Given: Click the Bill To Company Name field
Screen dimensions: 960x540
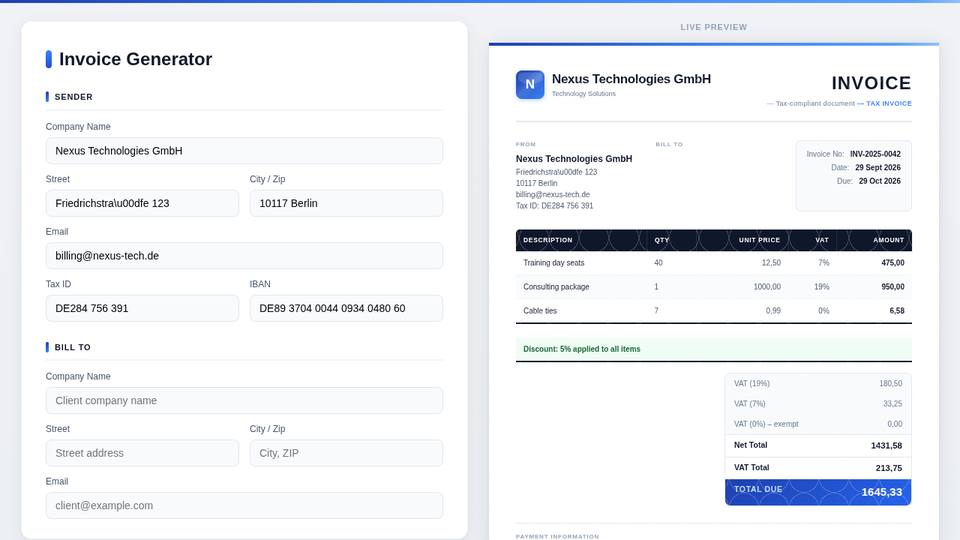Looking at the screenshot, I should (x=244, y=400).
